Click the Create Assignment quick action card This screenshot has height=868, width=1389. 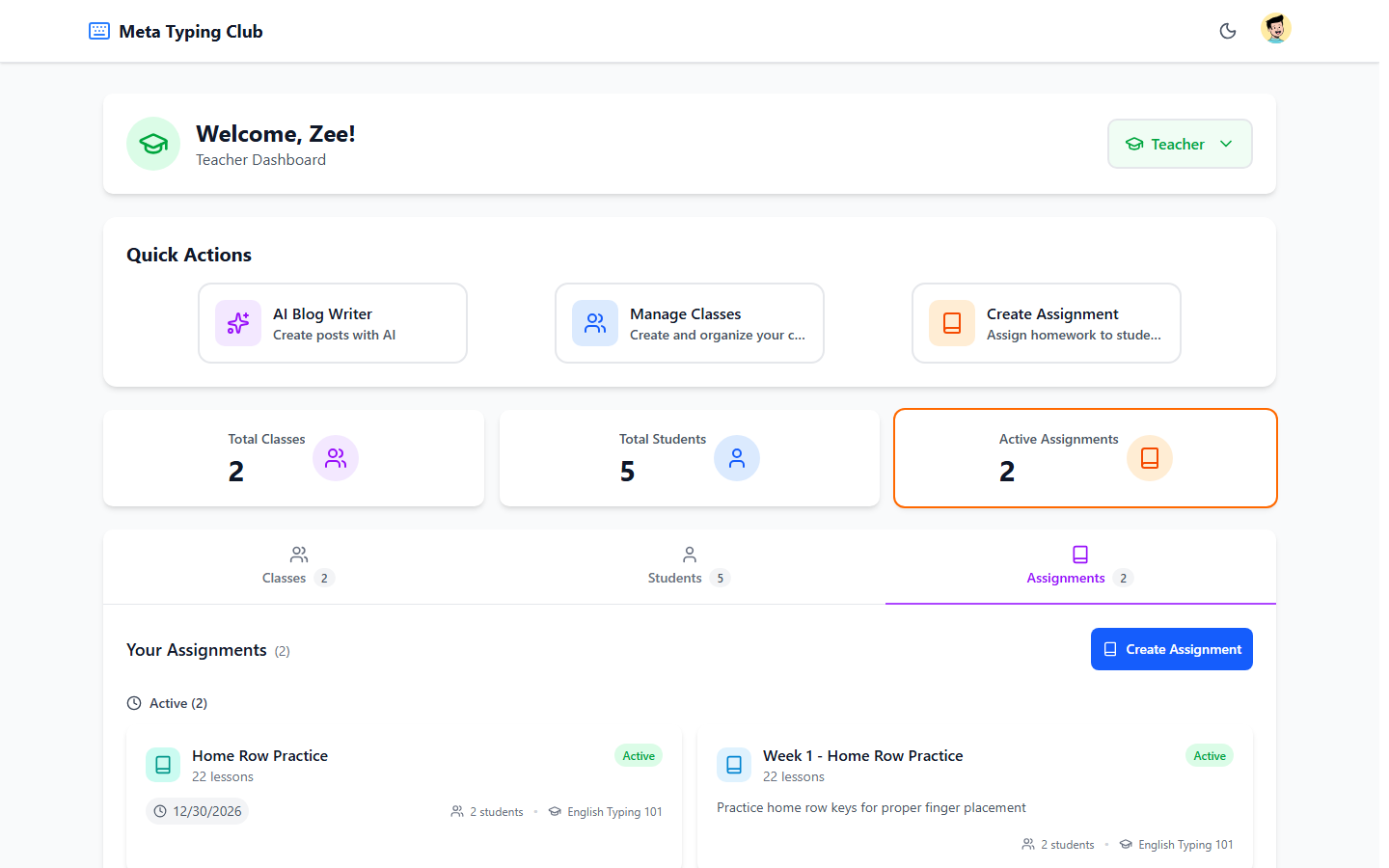[1047, 323]
